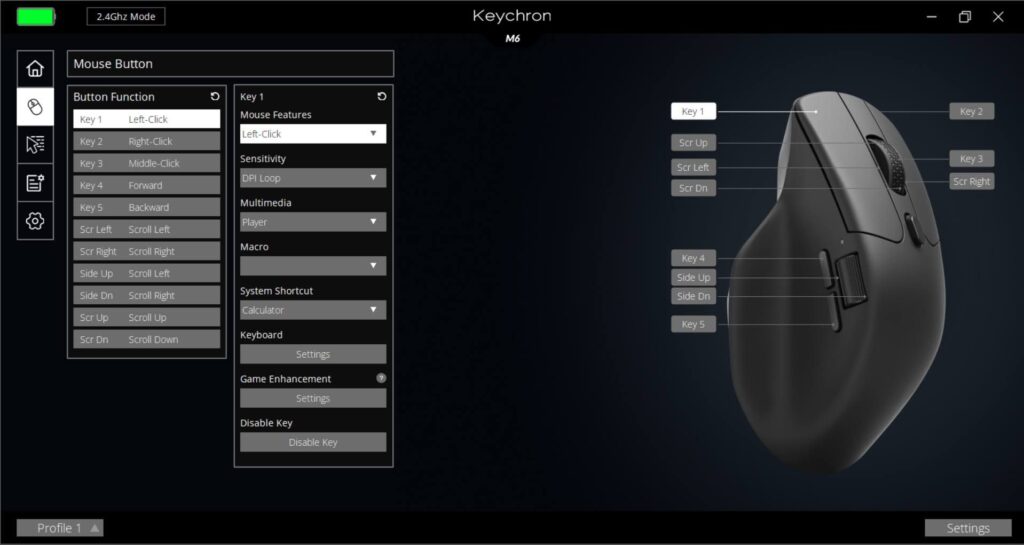Select Key 3 Middle-Click in list

[146, 163]
